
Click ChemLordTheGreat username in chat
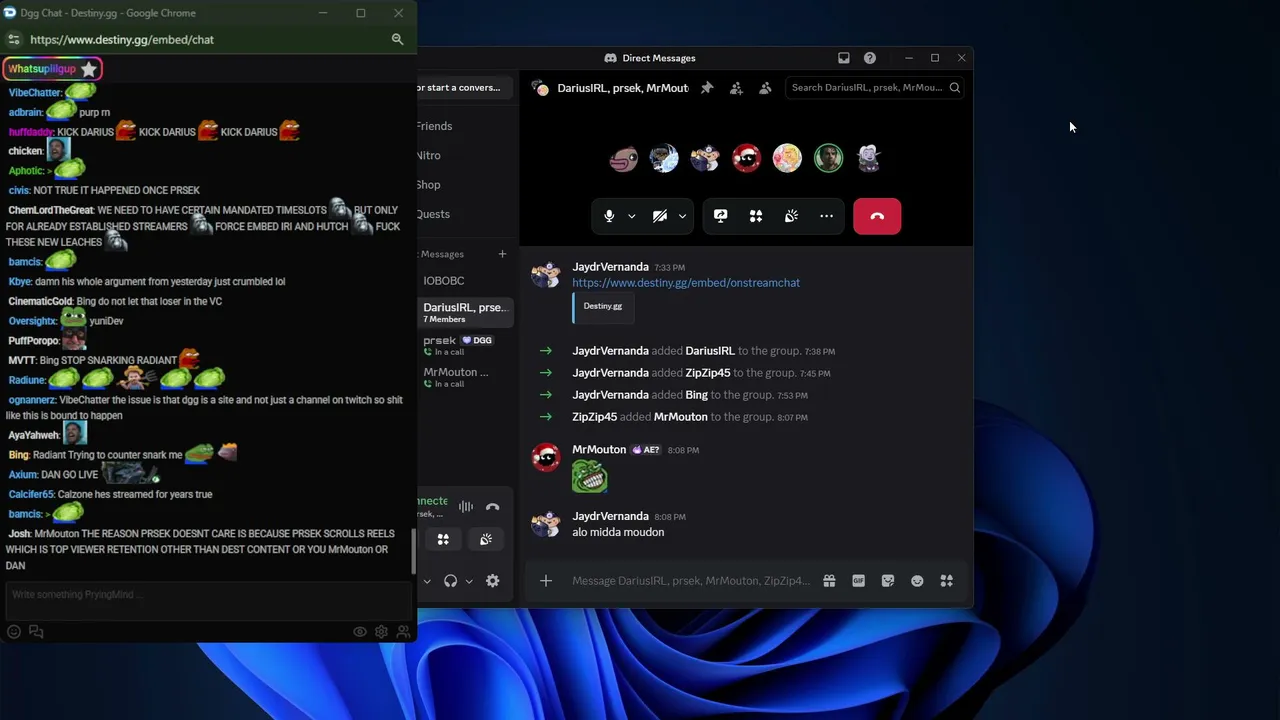pos(51,211)
